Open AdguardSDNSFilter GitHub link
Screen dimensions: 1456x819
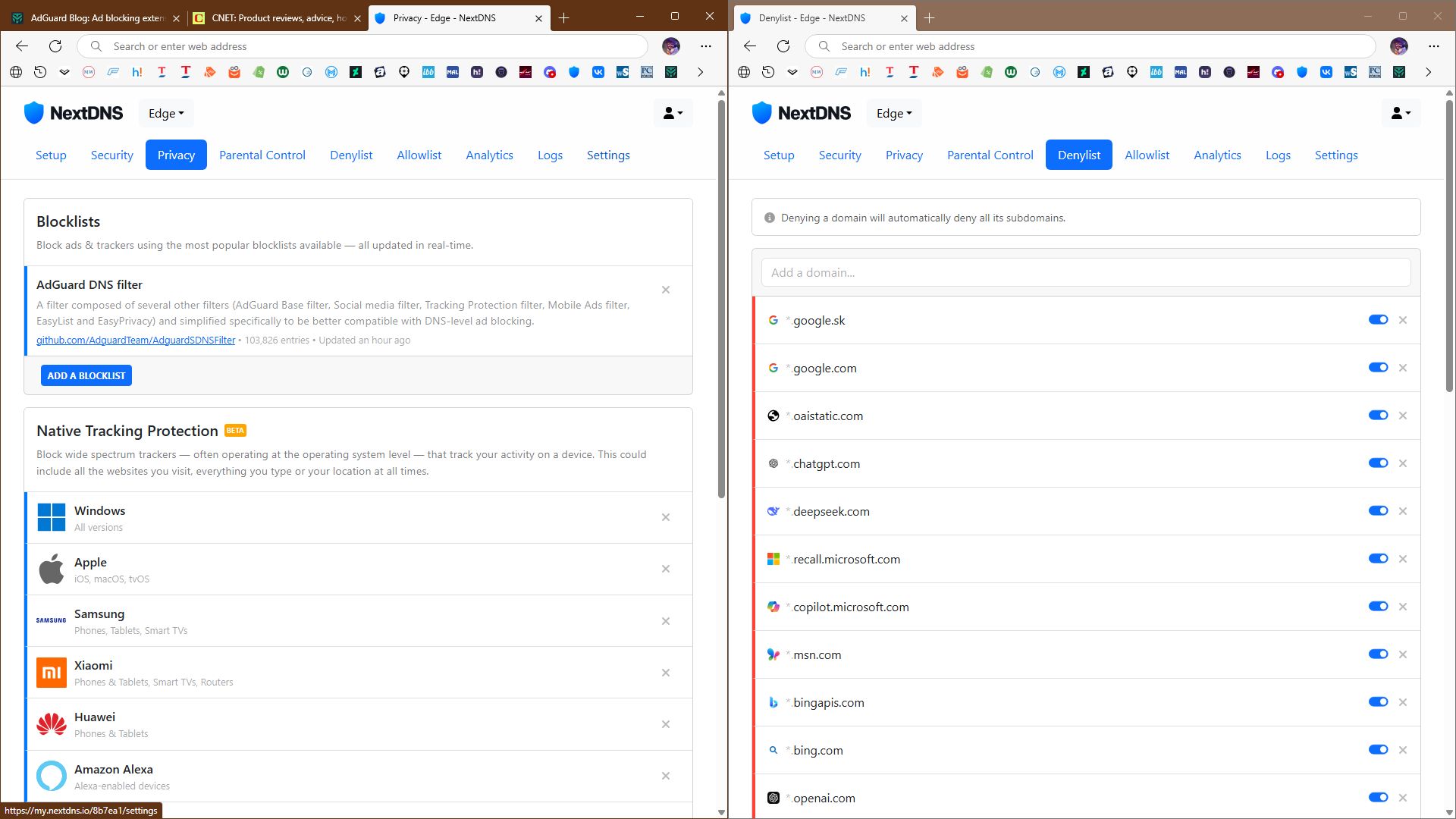coord(136,340)
